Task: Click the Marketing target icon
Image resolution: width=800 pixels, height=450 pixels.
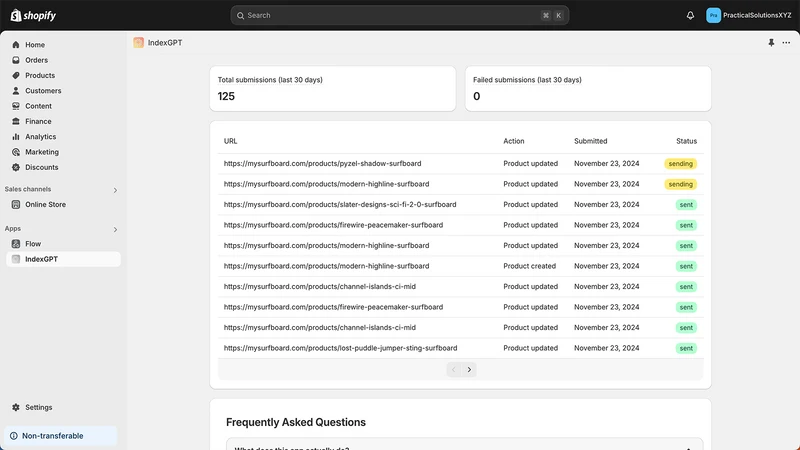Action: (16, 152)
